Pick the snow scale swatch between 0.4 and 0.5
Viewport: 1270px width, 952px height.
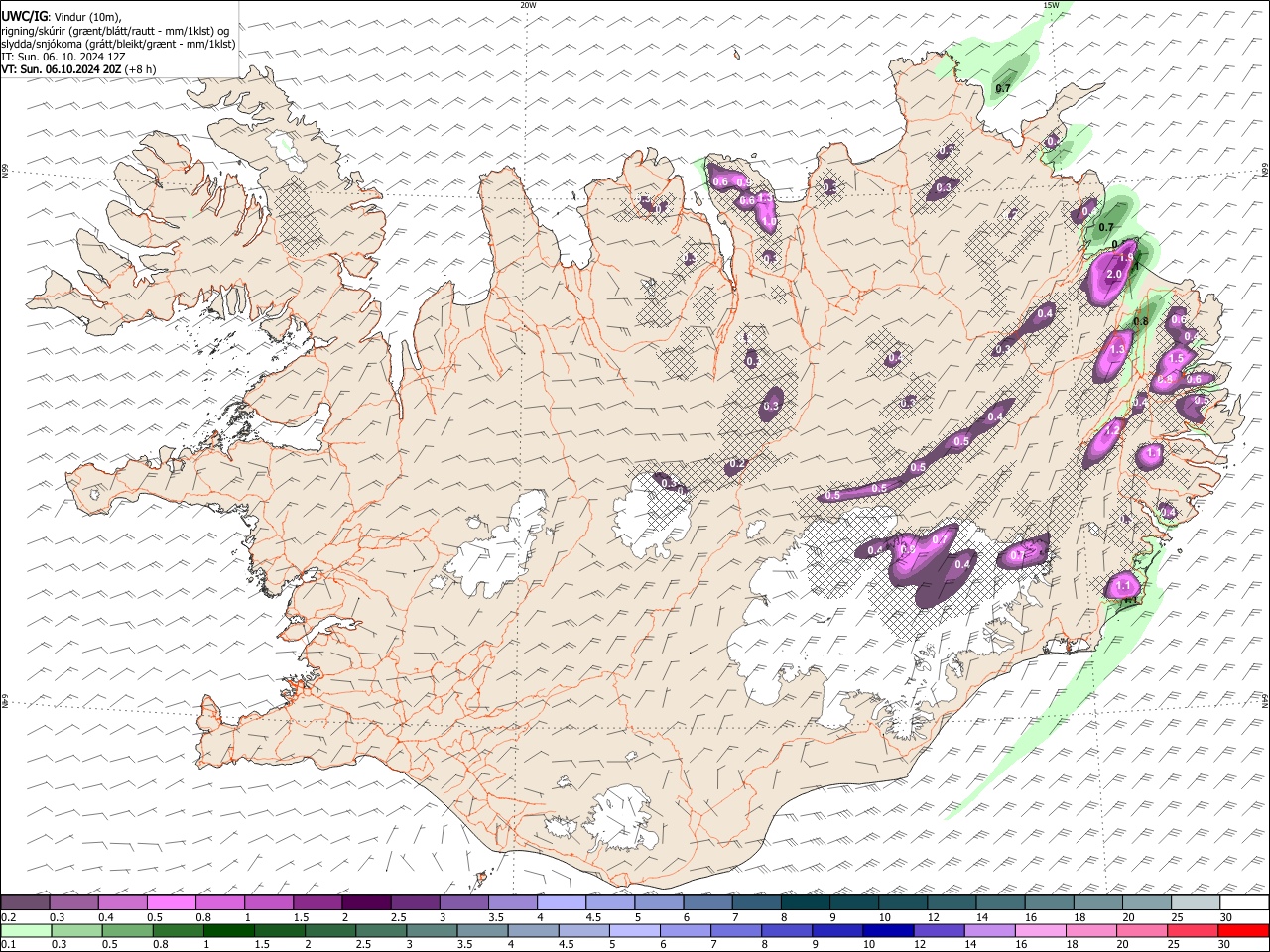[123, 903]
